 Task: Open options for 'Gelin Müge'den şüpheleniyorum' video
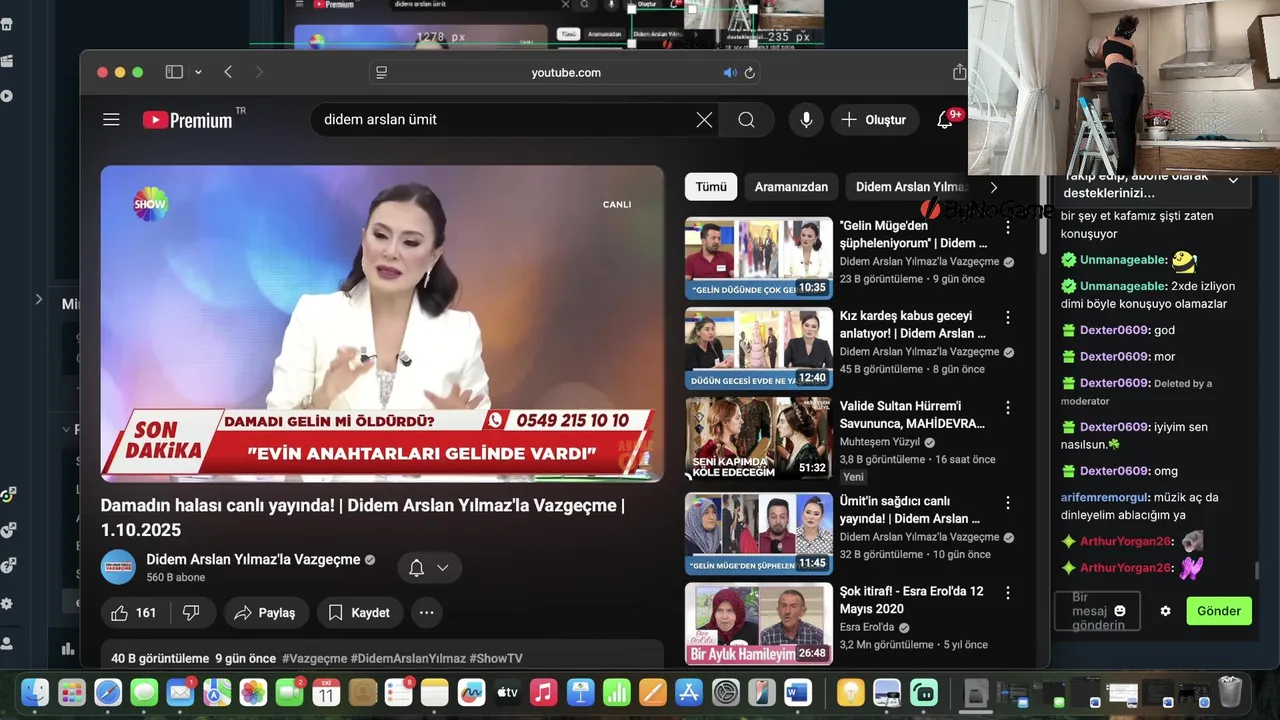(x=1008, y=227)
